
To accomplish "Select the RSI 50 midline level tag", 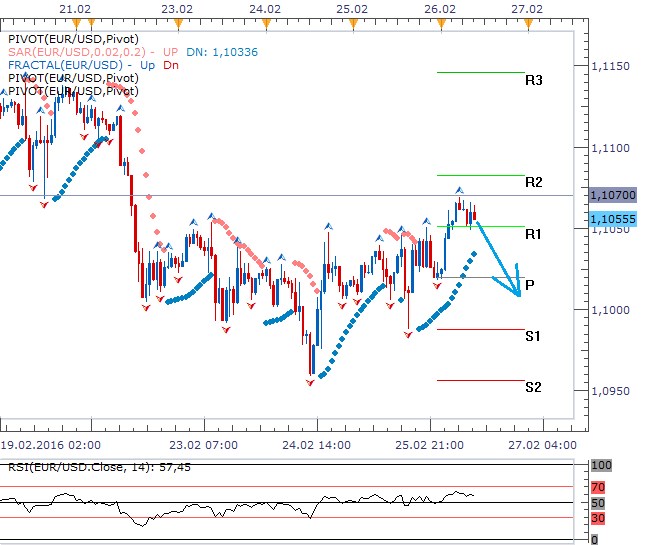I will [x=599, y=502].
